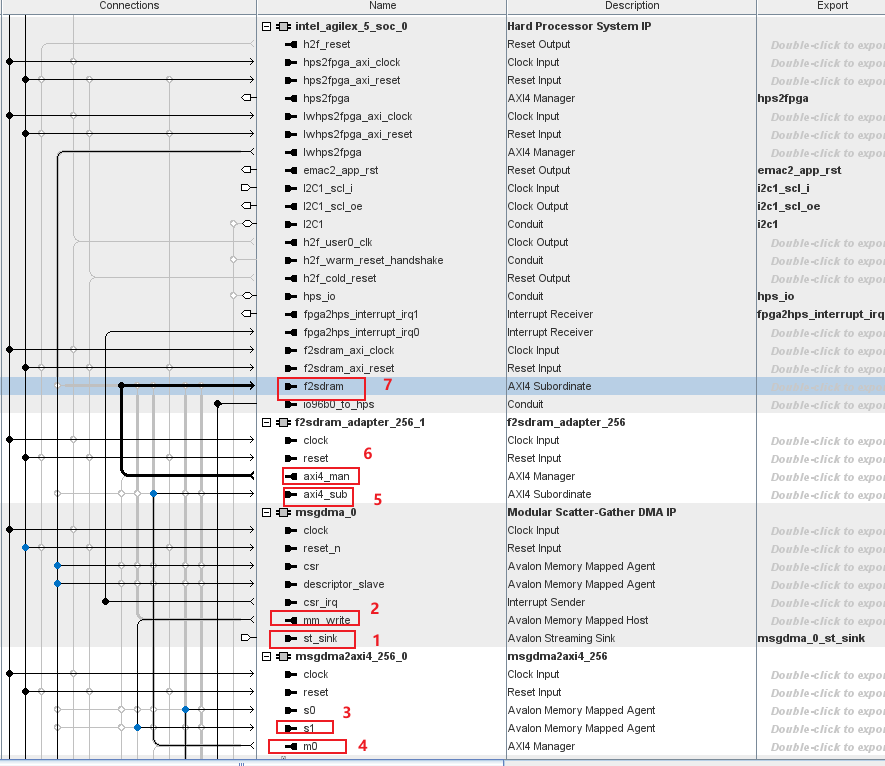
Task: Click the f2sdram_adapter_256_1 chip icon
Action: click(283, 422)
